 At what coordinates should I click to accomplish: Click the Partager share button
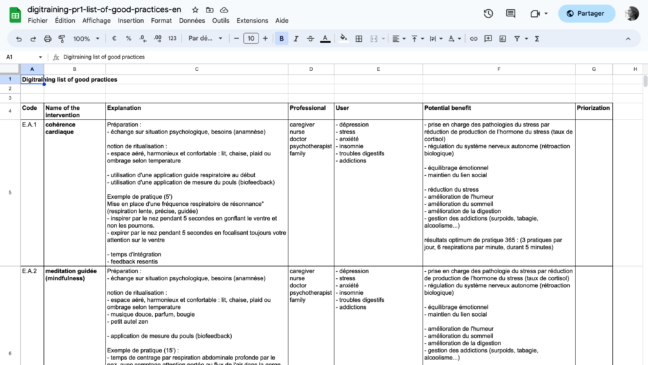[586, 14]
